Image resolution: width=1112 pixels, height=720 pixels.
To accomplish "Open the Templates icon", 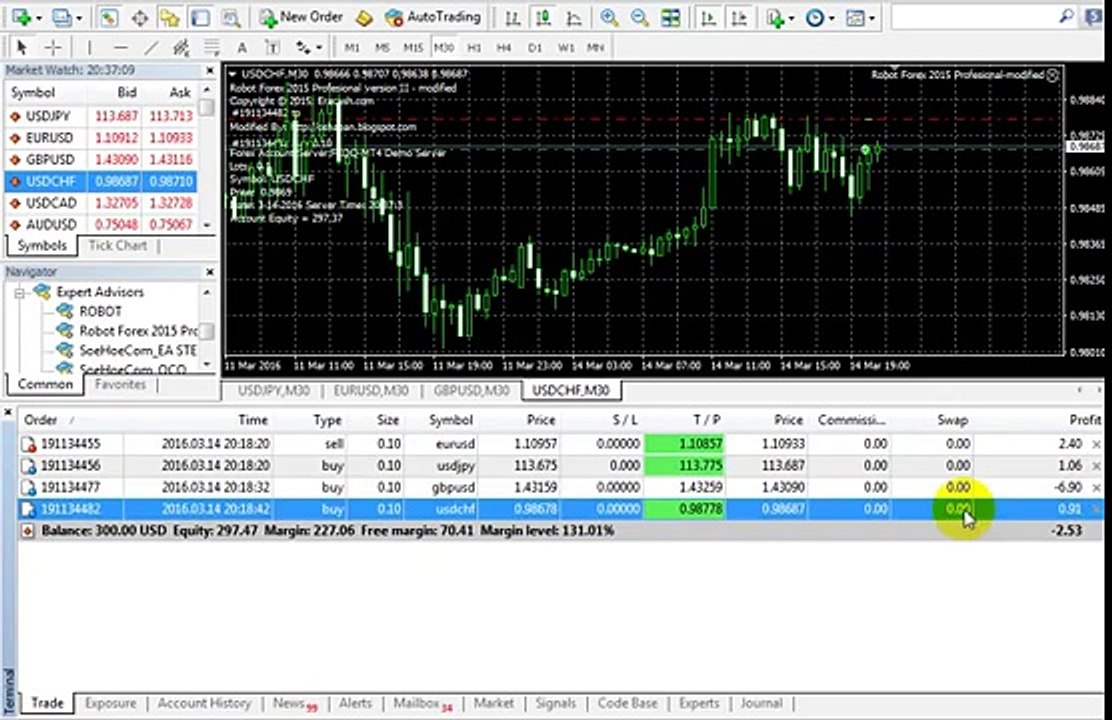I will [856, 18].
